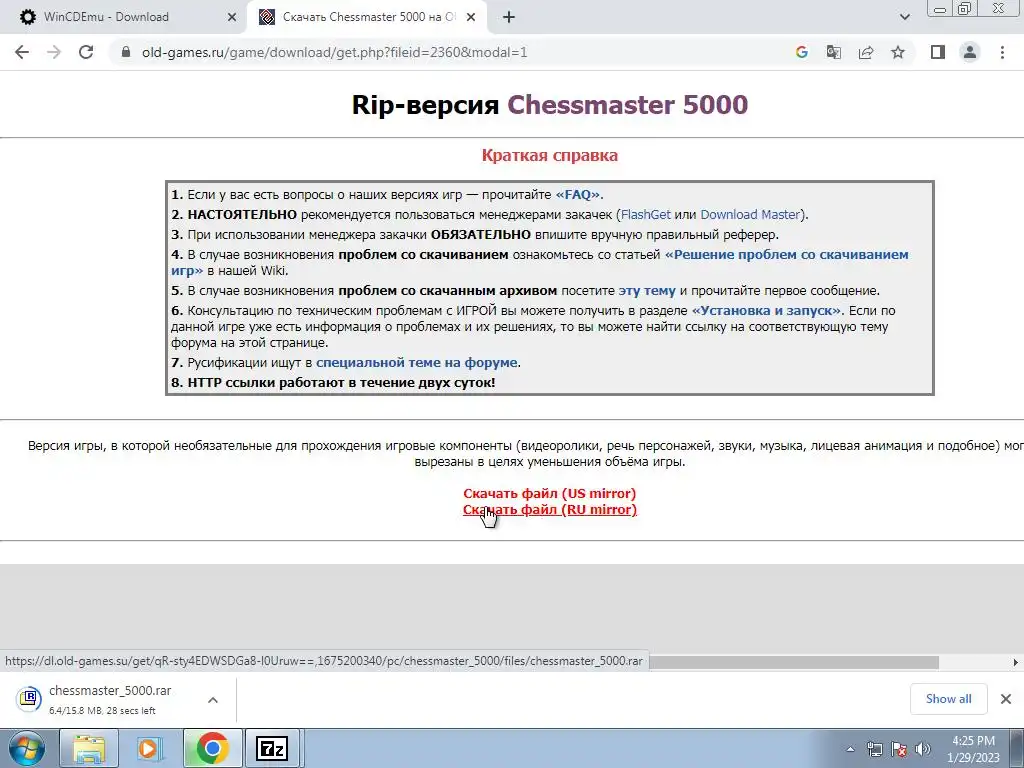Open Windows Explorer from taskbar
This screenshot has height=768, width=1024.
(89, 748)
